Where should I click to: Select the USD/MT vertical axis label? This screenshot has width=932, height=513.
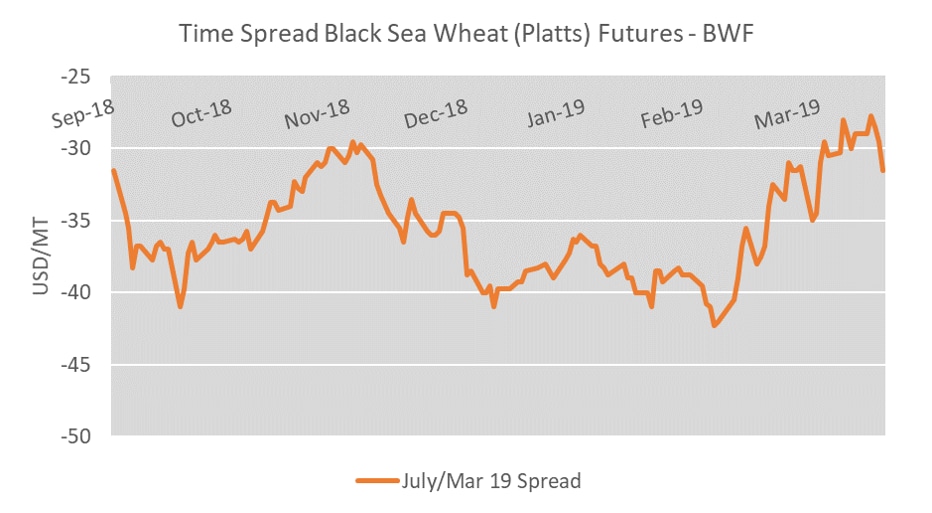coord(42,258)
